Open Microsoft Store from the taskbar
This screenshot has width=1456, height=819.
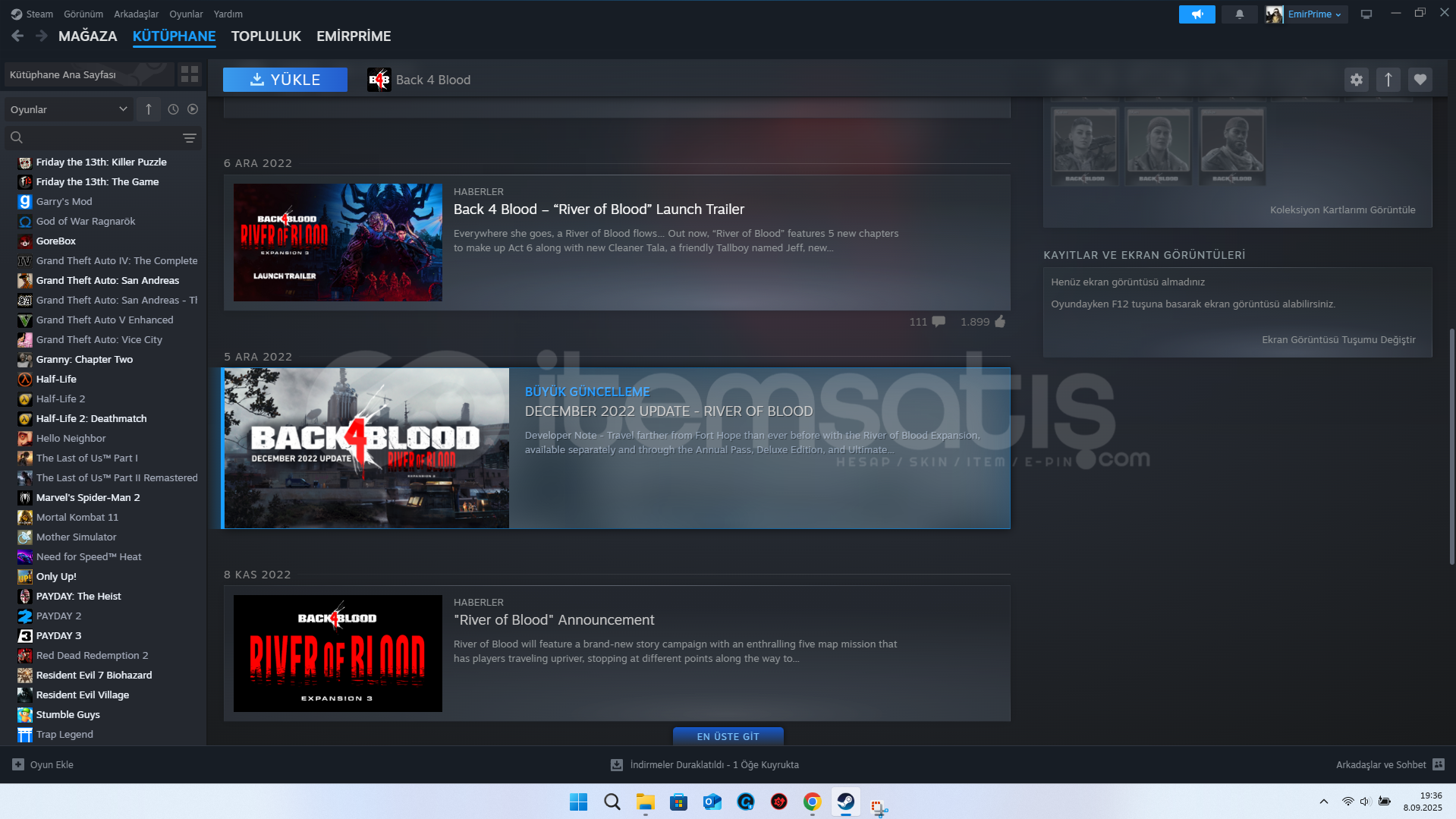point(678,802)
